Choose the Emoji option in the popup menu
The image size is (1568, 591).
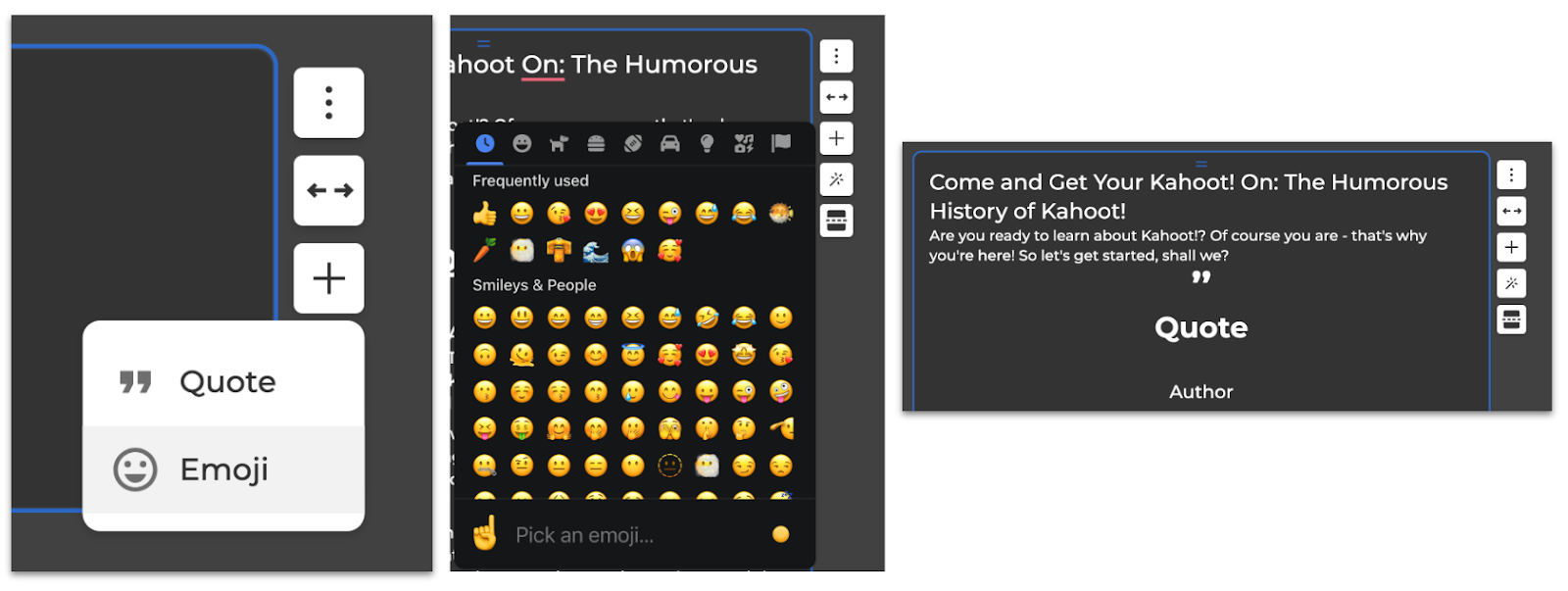[223, 469]
